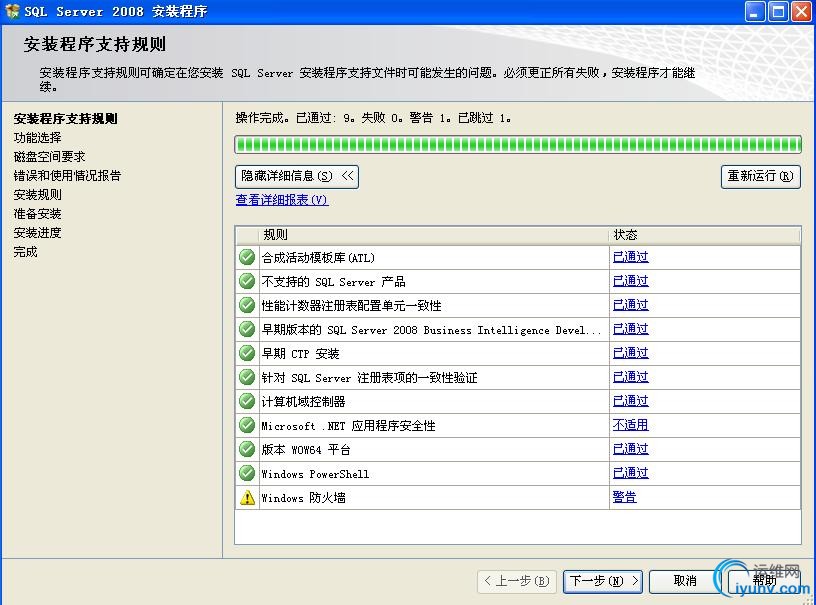The image size is (816, 605).
Task: Click rule text 计算机域控制器
Action: 303,402
